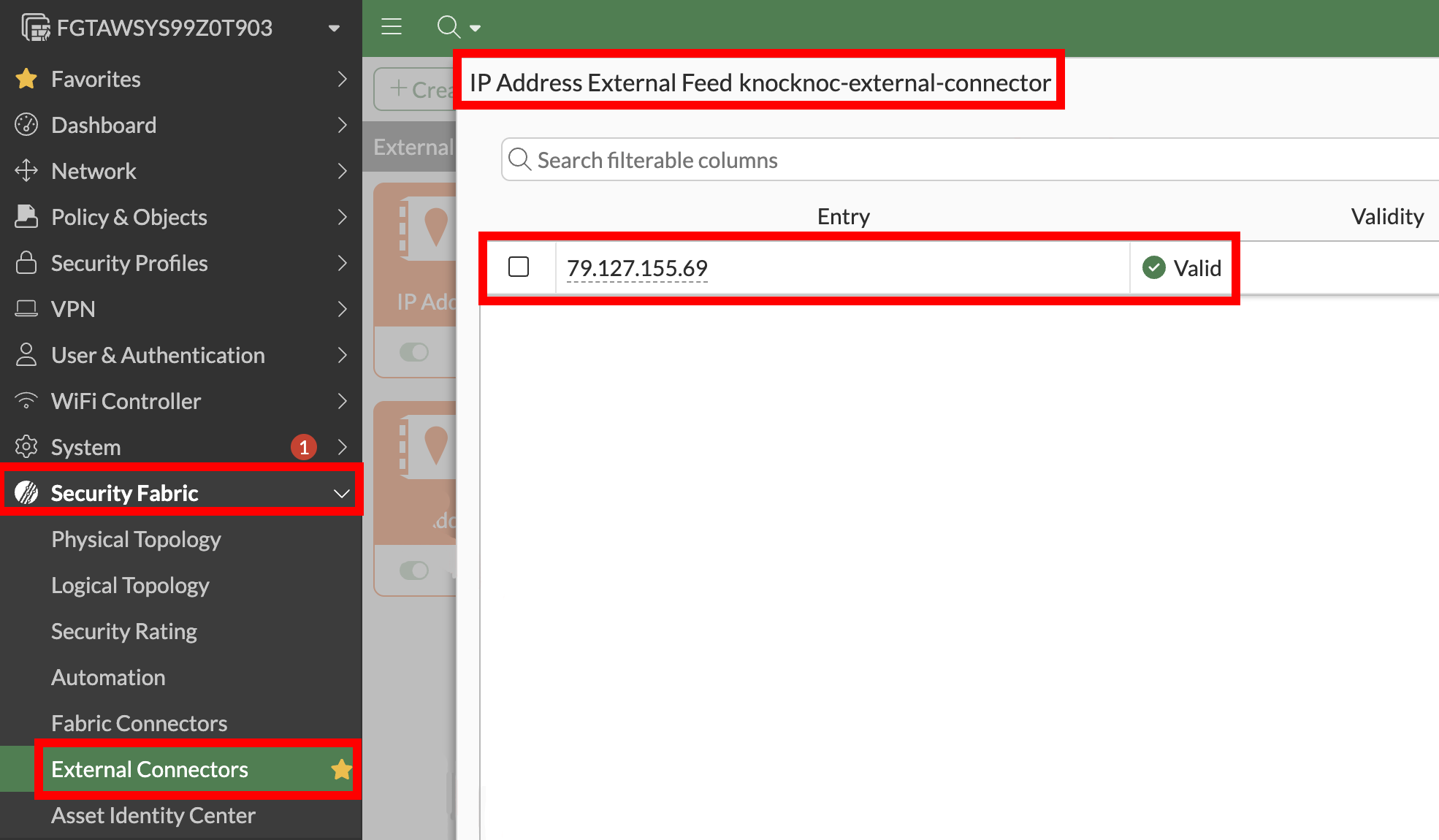
Task: Click the hamburger menu toggle icon
Action: tap(392, 27)
